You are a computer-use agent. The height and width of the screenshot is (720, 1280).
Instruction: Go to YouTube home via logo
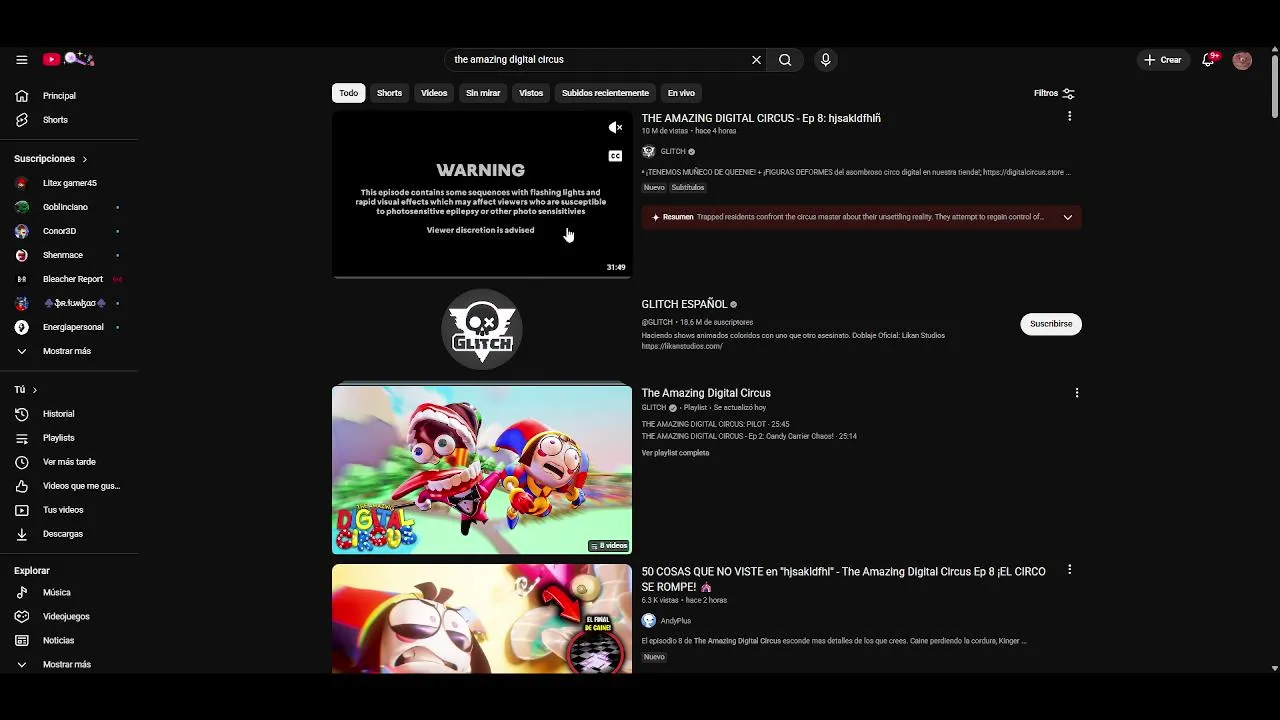pyautogui.click(x=68, y=60)
